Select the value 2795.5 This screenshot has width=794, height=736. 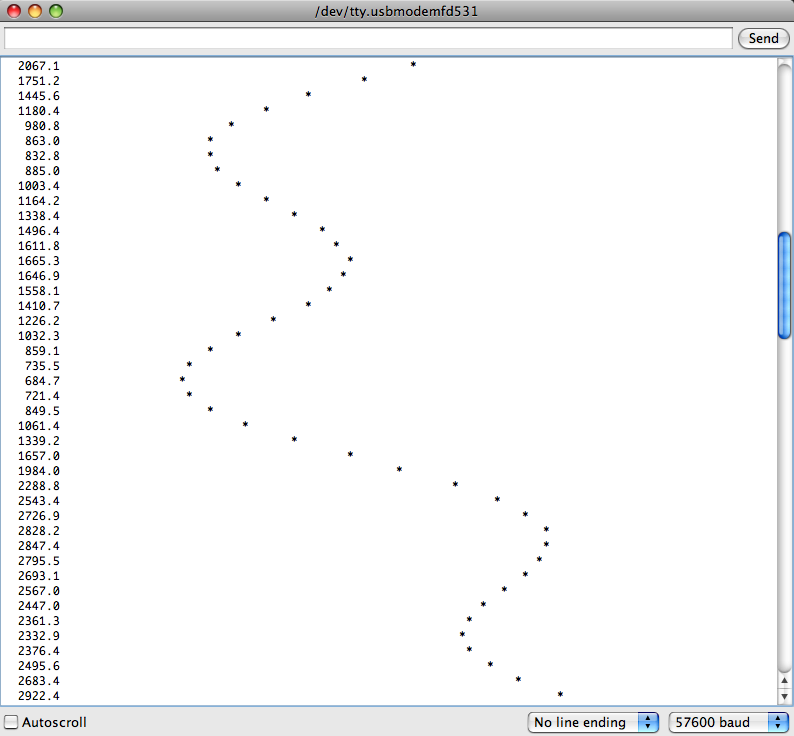[x=38, y=561]
